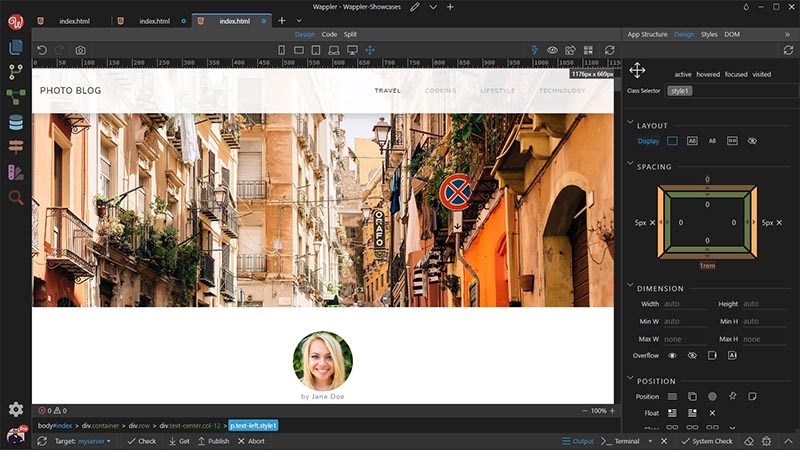Toggle the preview eye in toolbar

[552, 50]
